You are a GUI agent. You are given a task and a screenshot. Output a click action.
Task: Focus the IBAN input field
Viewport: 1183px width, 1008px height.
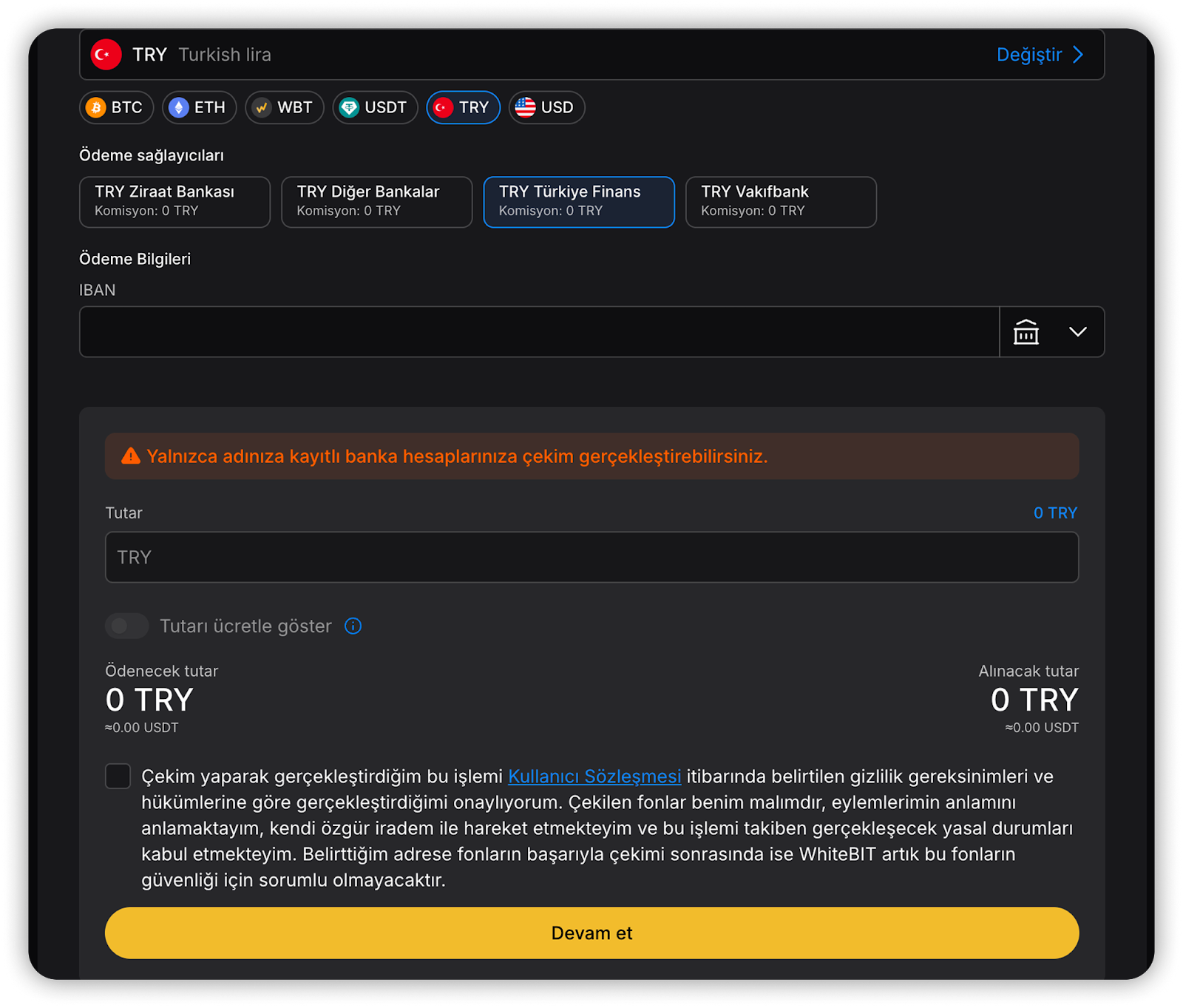[x=539, y=332]
